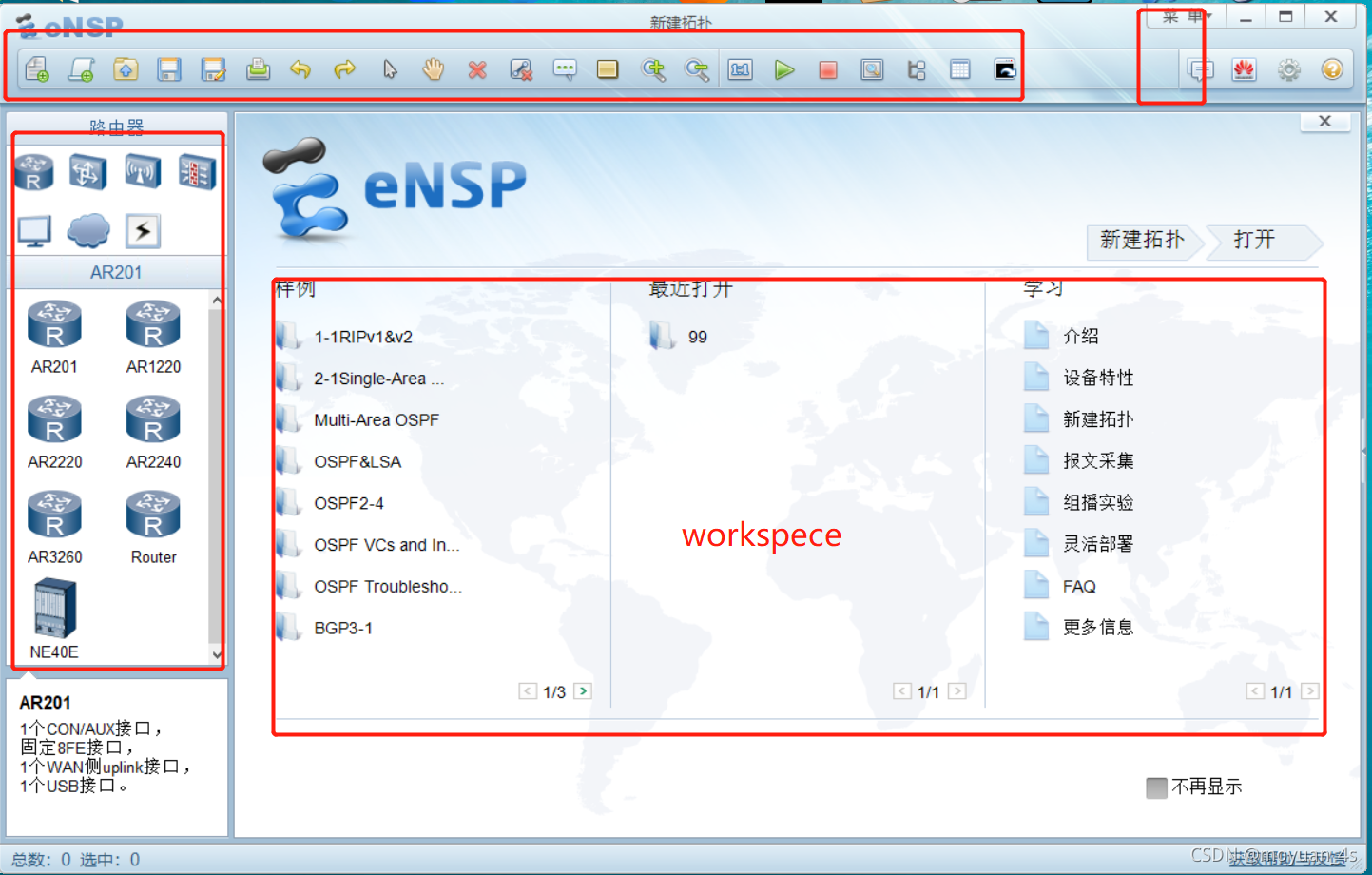Pick the AR2220 router device
Viewport: 1372px width, 875px height.
(55, 433)
